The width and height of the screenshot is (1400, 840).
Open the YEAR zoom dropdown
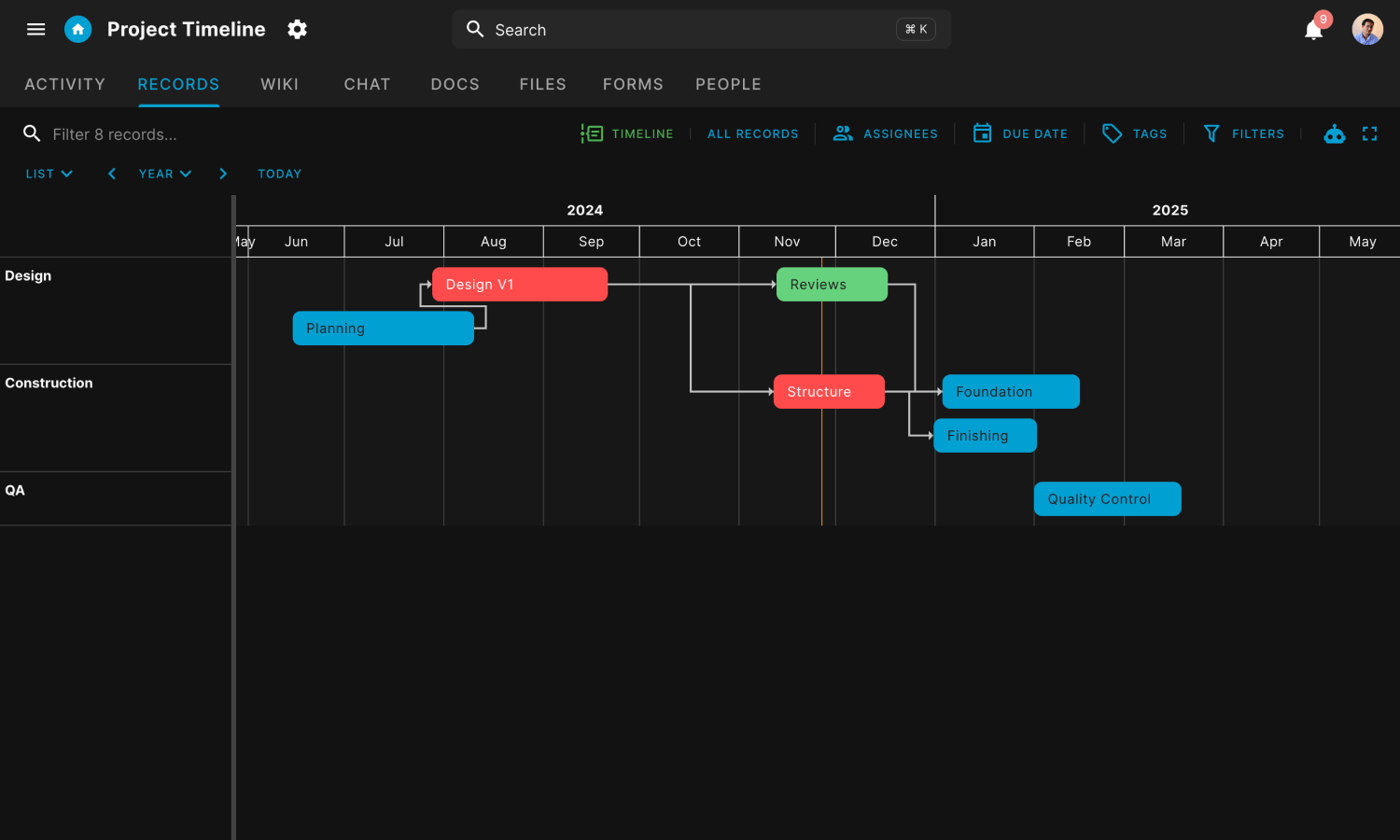coord(164,174)
